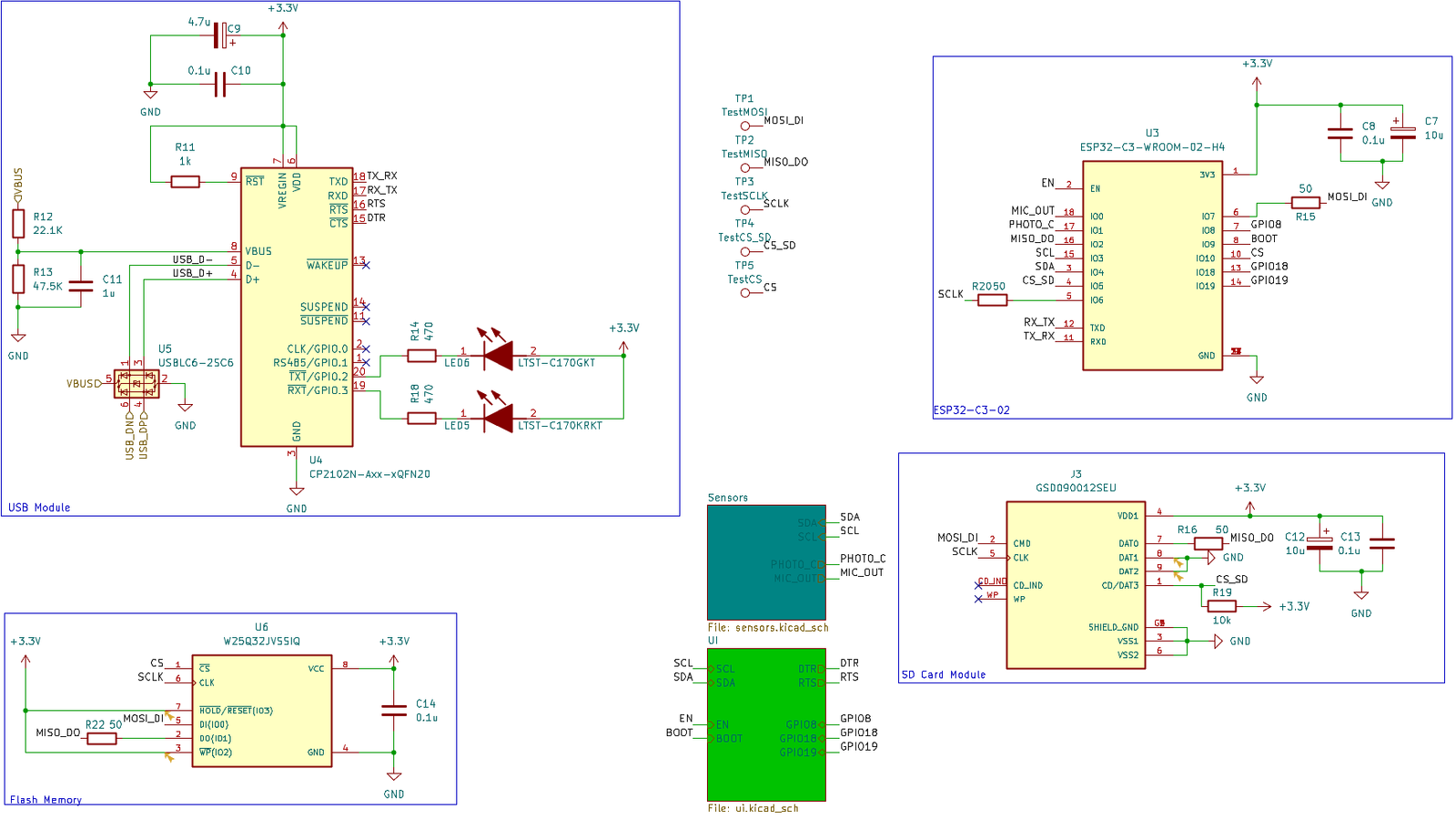Image resolution: width=1456 pixels, height=819 pixels.
Task: Select the VBUS hierarchical label above R12
Action: pos(18,186)
